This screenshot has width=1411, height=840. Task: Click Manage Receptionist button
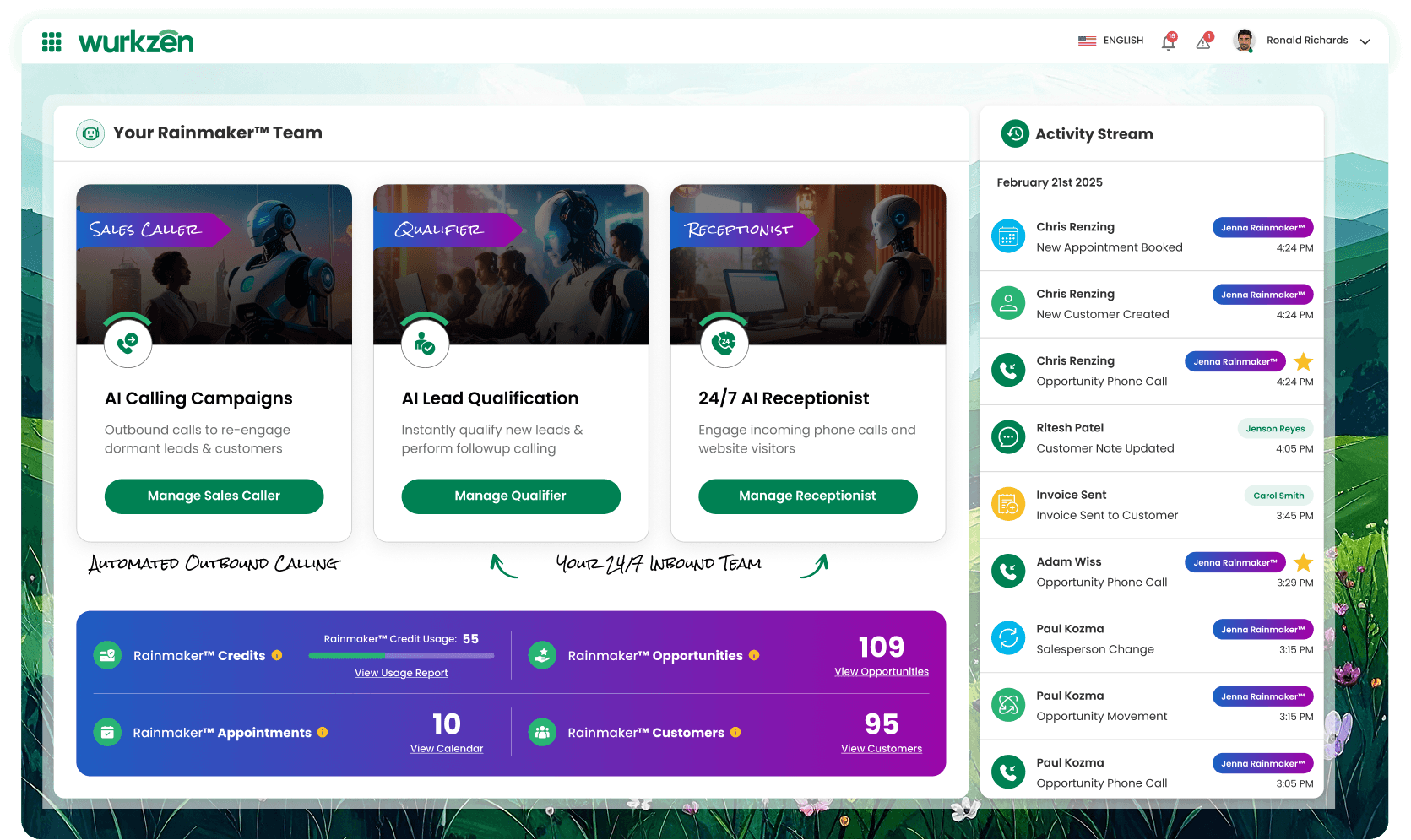[808, 496]
